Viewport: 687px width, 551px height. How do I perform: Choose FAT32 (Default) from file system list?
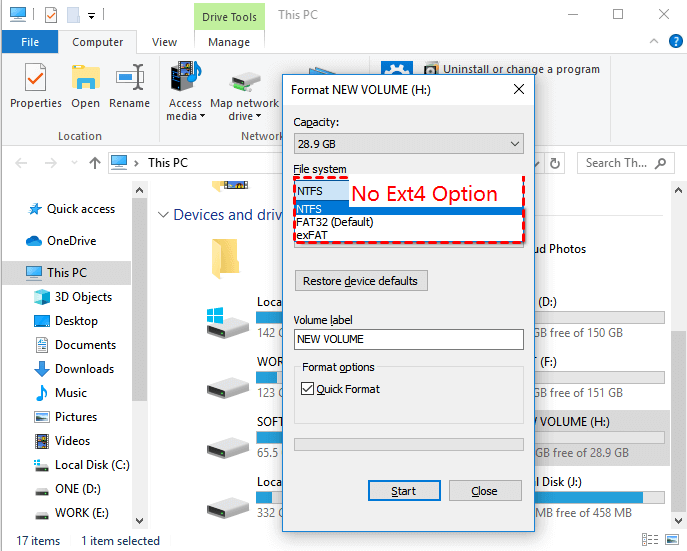click(x=408, y=222)
